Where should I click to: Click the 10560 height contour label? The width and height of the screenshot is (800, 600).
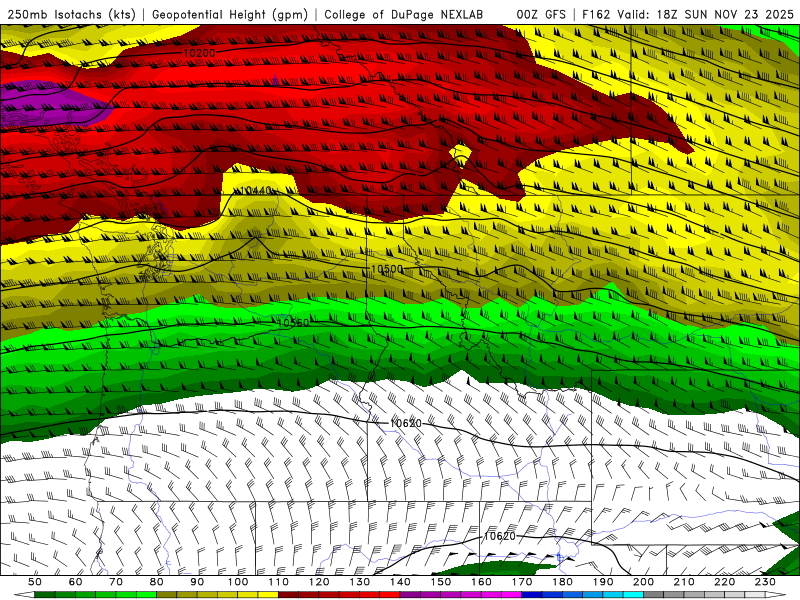tap(293, 322)
